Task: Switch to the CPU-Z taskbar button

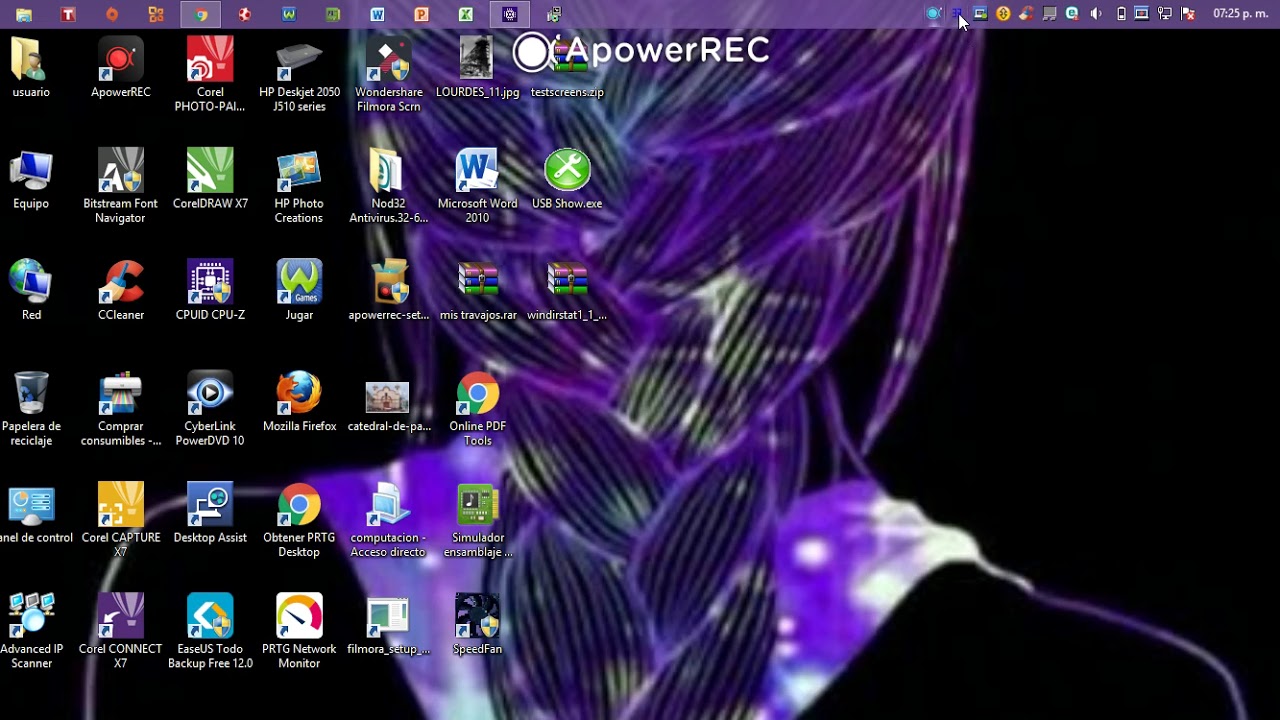Action: tap(510, 14)
